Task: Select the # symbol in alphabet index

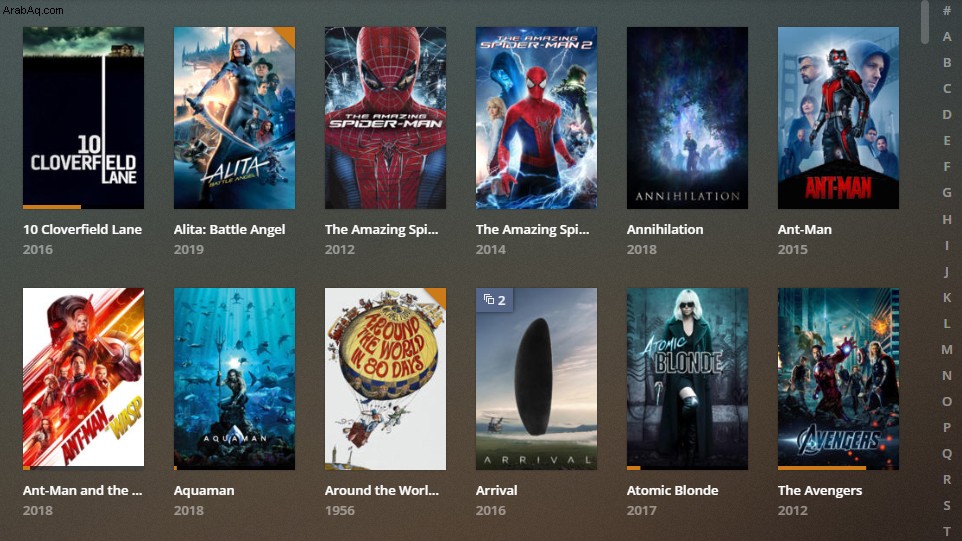Action: coord(947,10)
